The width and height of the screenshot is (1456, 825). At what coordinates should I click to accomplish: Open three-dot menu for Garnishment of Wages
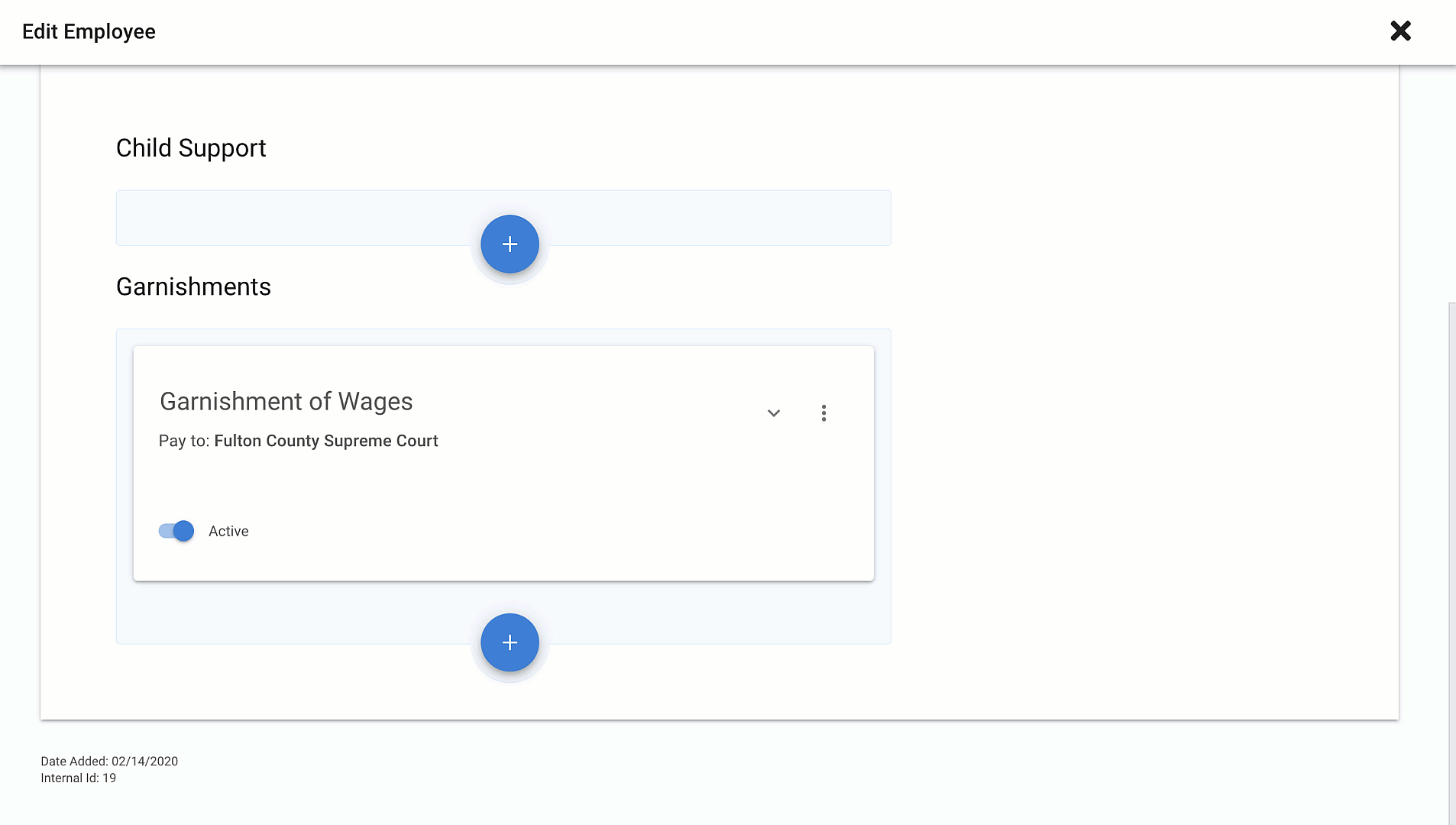(823, 413)
